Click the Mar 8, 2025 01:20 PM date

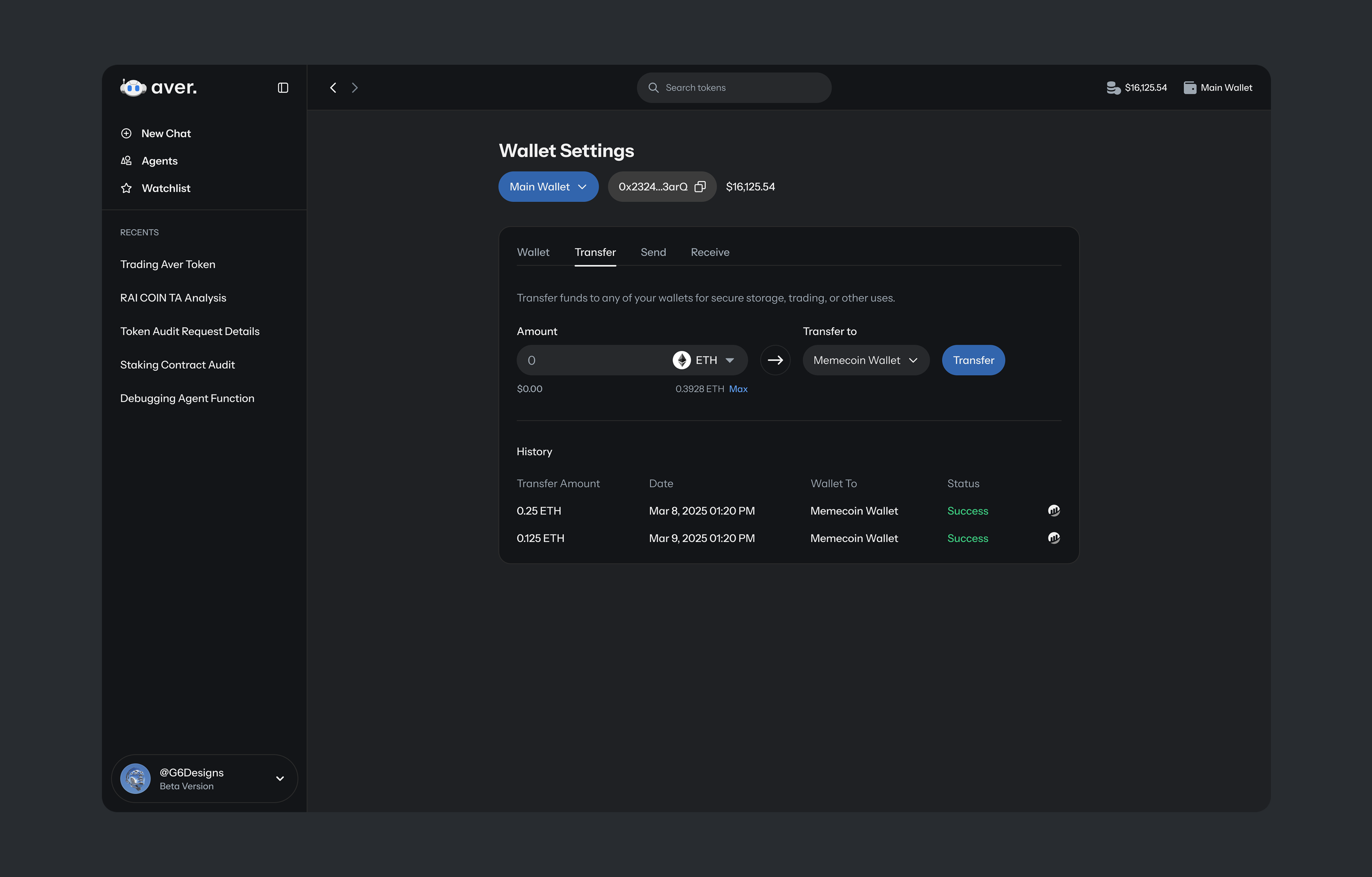pyautogui.click(x=701, y=511)
